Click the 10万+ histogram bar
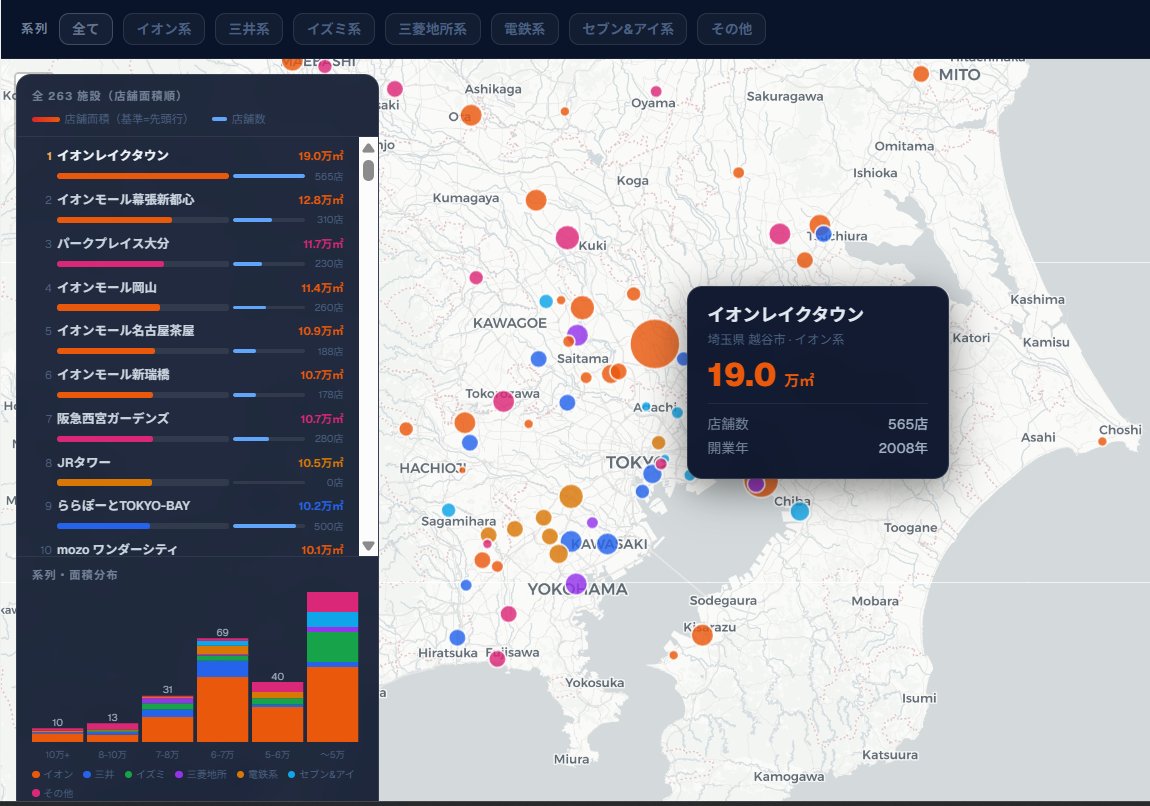Image resolution: width=1150 pixels, height=806 pixels. click(x=57, y=734)
